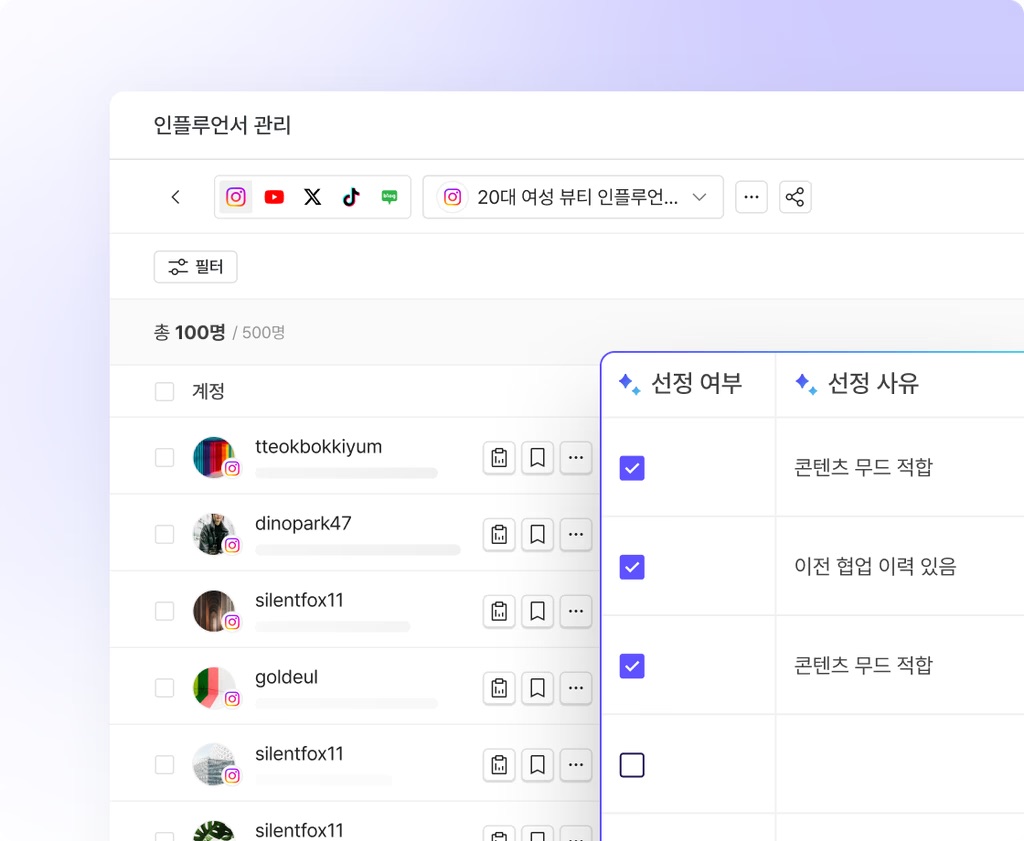
Task: Open report icon for tteokbokkiyum
Action: pos(499,457)
